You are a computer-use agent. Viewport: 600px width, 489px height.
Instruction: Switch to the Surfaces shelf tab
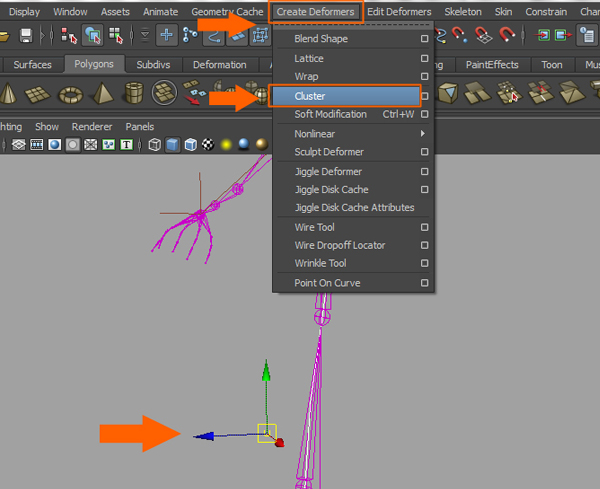pos(32,65)
